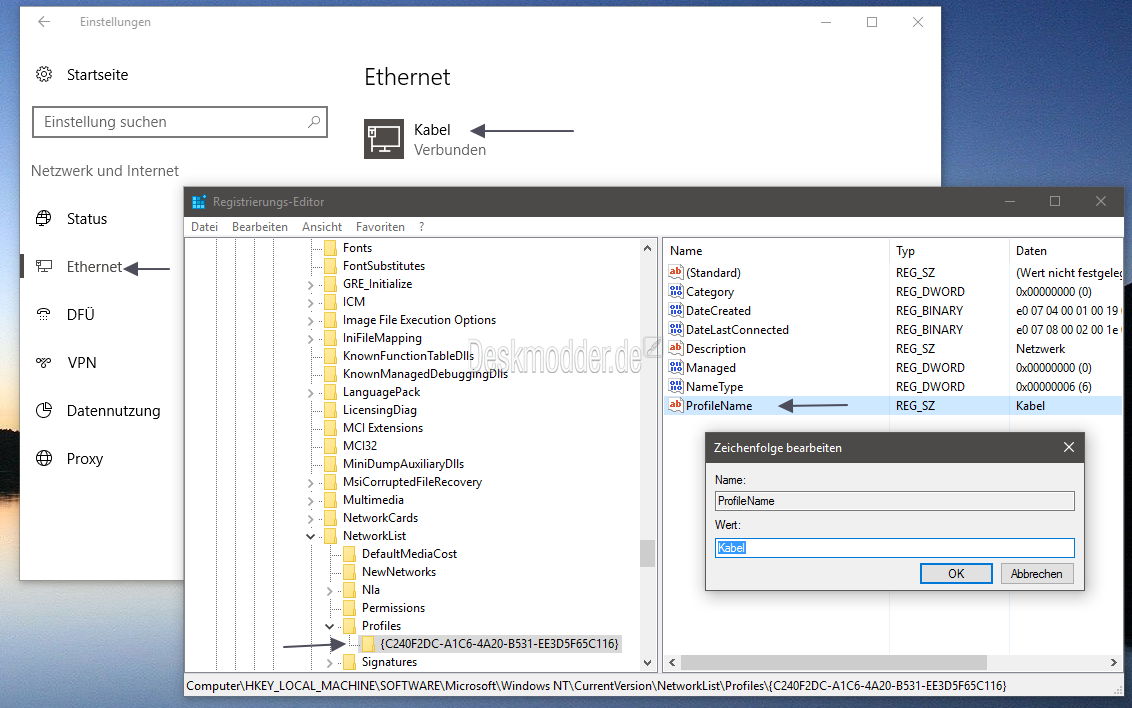Click the Managed DWORD value icon

tap(676, 367)
